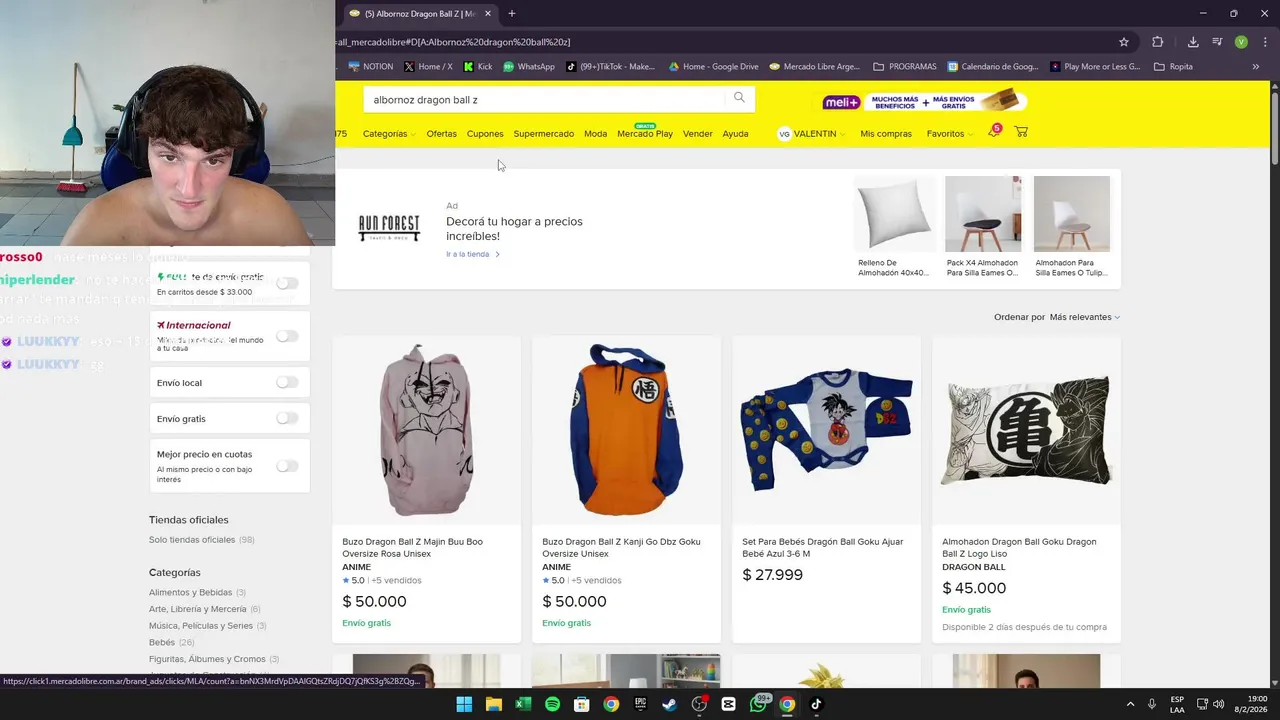Open Supermercado section

(544, 133)
